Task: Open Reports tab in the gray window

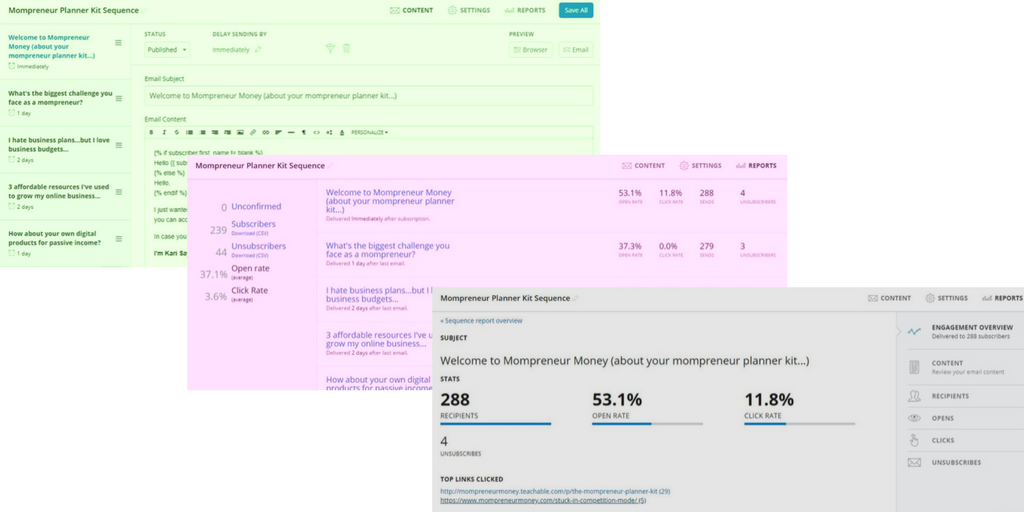Action: point(1002,298)
